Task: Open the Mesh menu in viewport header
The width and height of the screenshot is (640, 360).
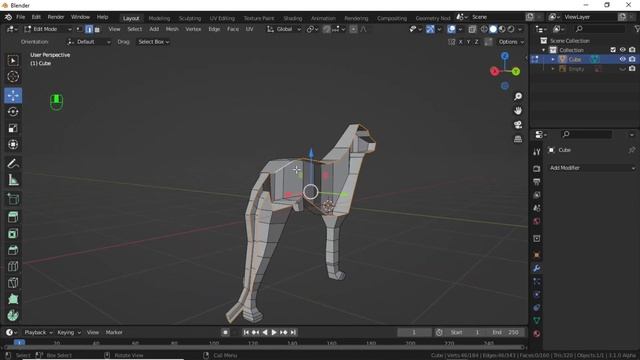Action: [x=172, y=29]
